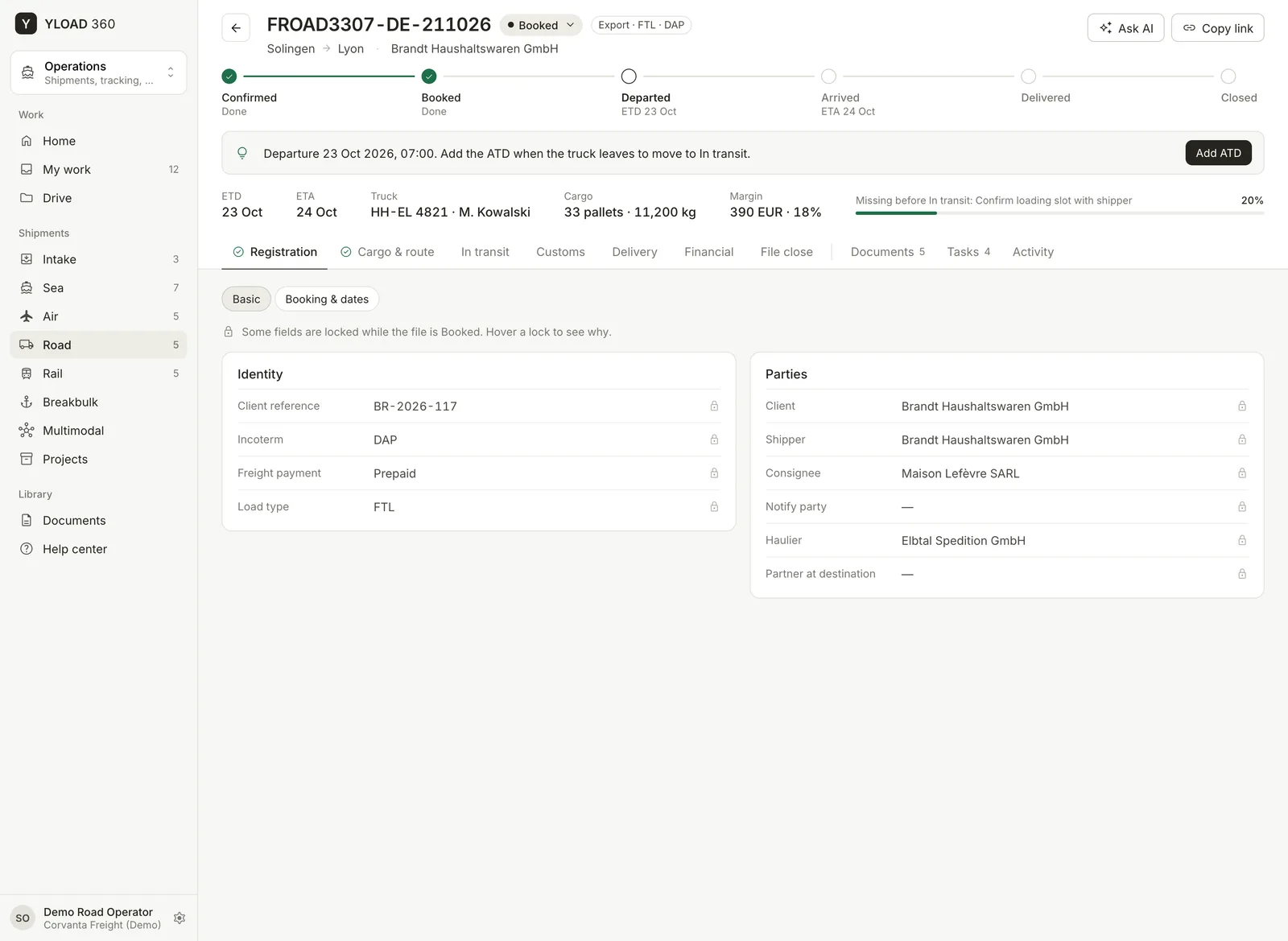Click truck value HH-EL 4821 · M. Kowalski
This screenshot has height=941, width=1288.
pos(450,213)
